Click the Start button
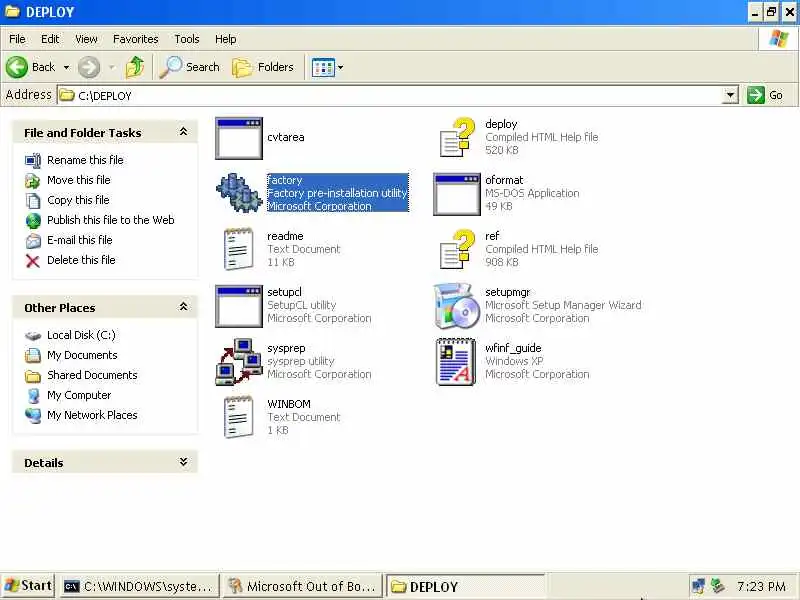Screen dimensions: 800x600 pyautogui.click(x=29, y=586)
